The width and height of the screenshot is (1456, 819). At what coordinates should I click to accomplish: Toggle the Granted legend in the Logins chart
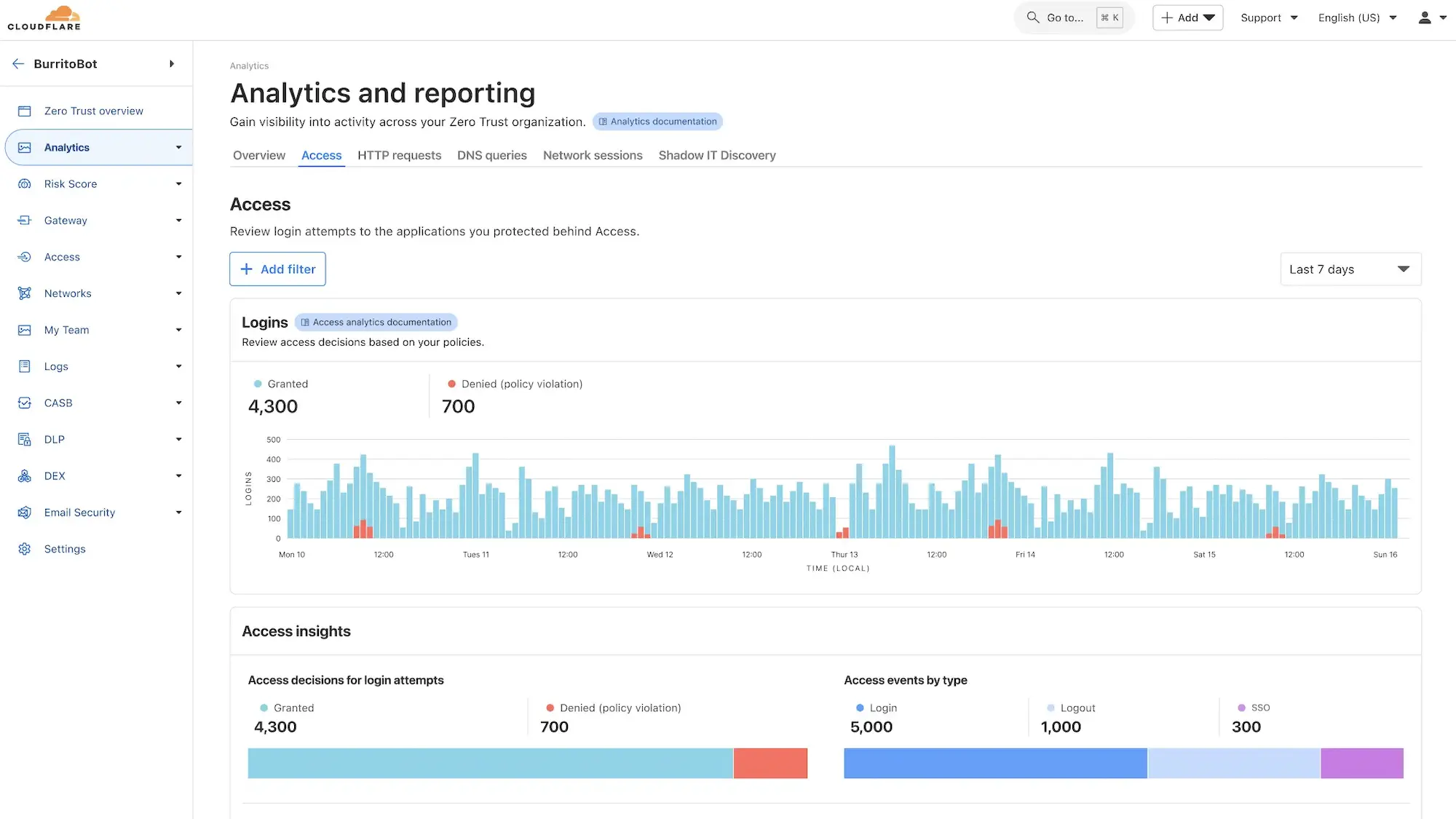point(281,384)
